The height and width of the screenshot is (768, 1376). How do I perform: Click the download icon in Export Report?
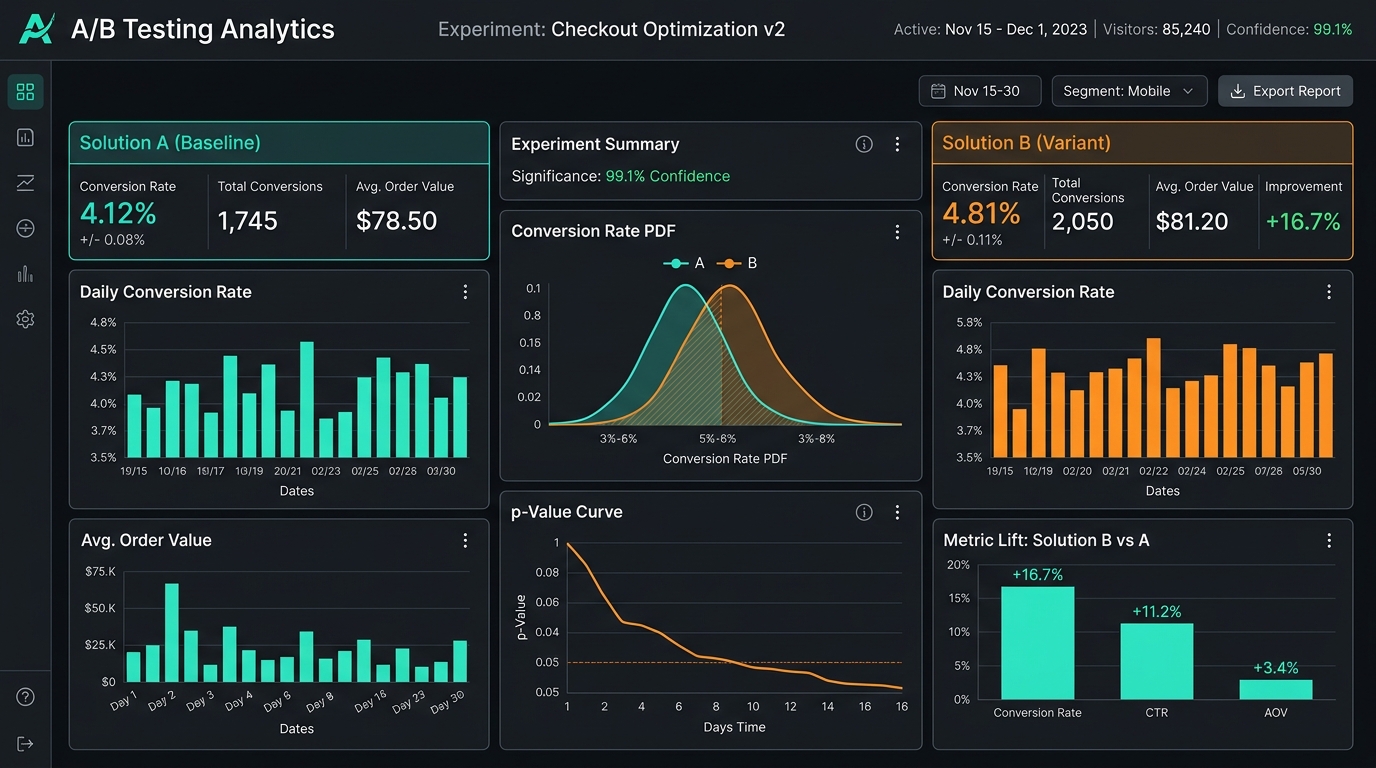tap(1237, 91)
